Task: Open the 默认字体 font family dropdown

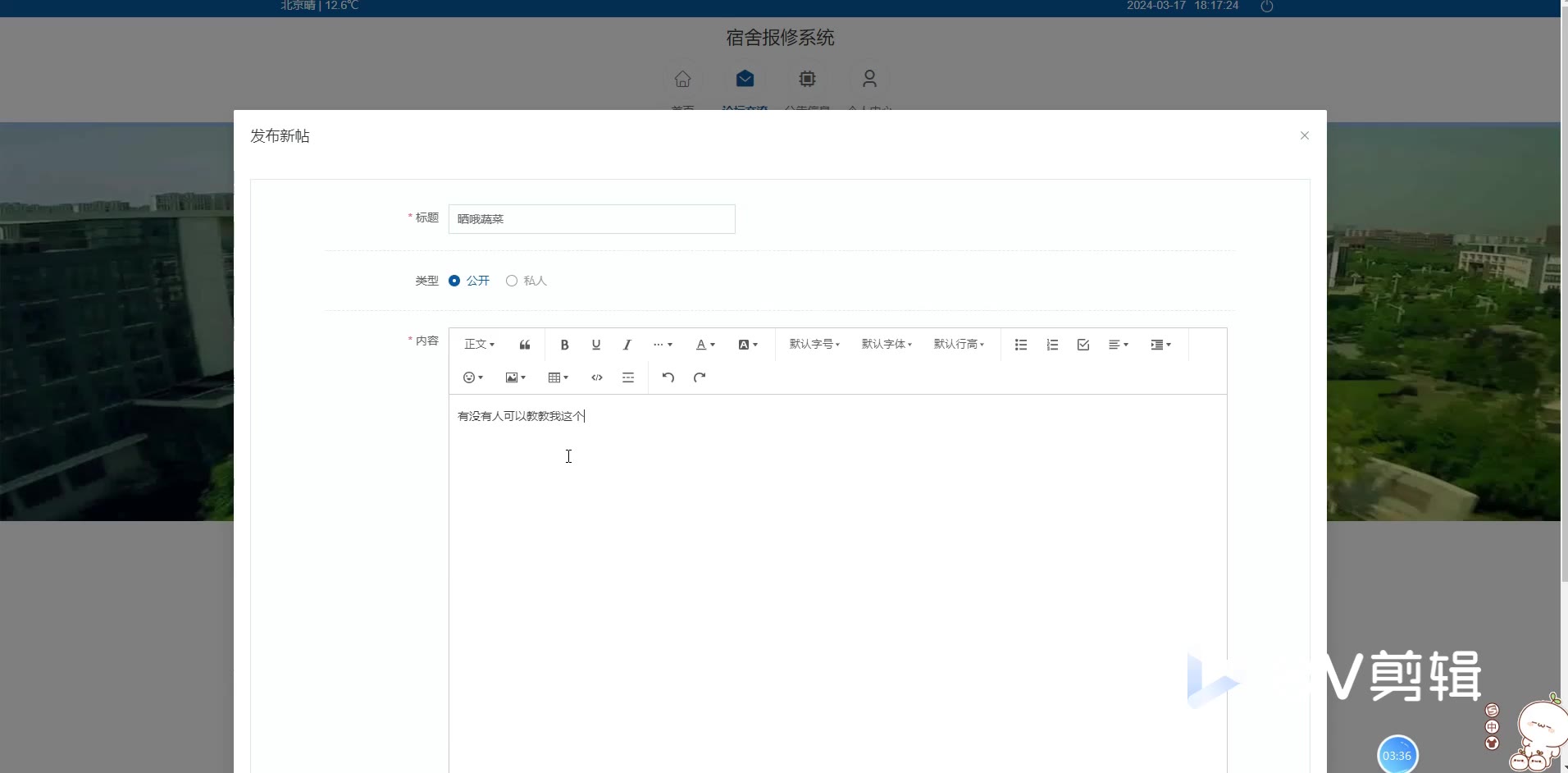Action: click(887, 345)
